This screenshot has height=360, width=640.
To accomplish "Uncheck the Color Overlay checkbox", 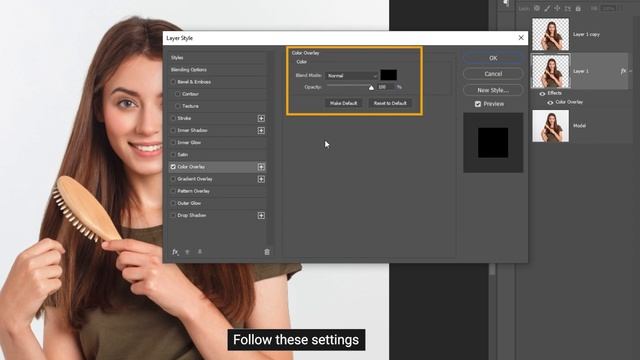I will (x=173, y=167).
